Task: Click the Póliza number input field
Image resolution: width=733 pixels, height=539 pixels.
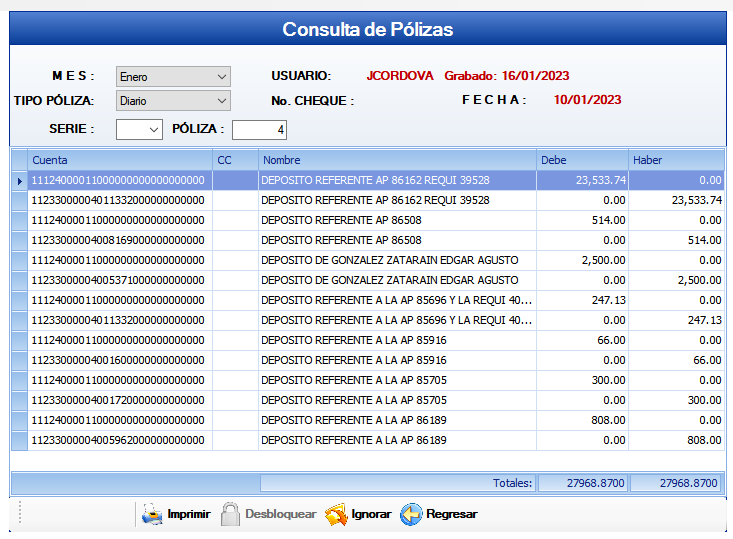Action: [259, 130]
